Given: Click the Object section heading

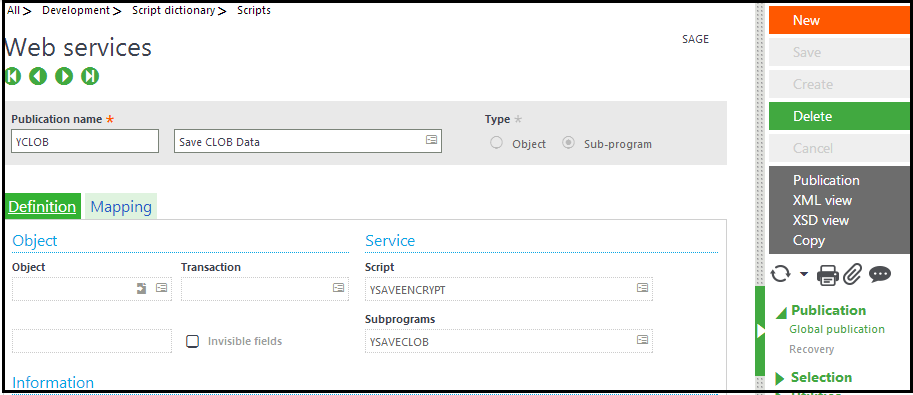Looking at the screenshot, I should point(35,241).
